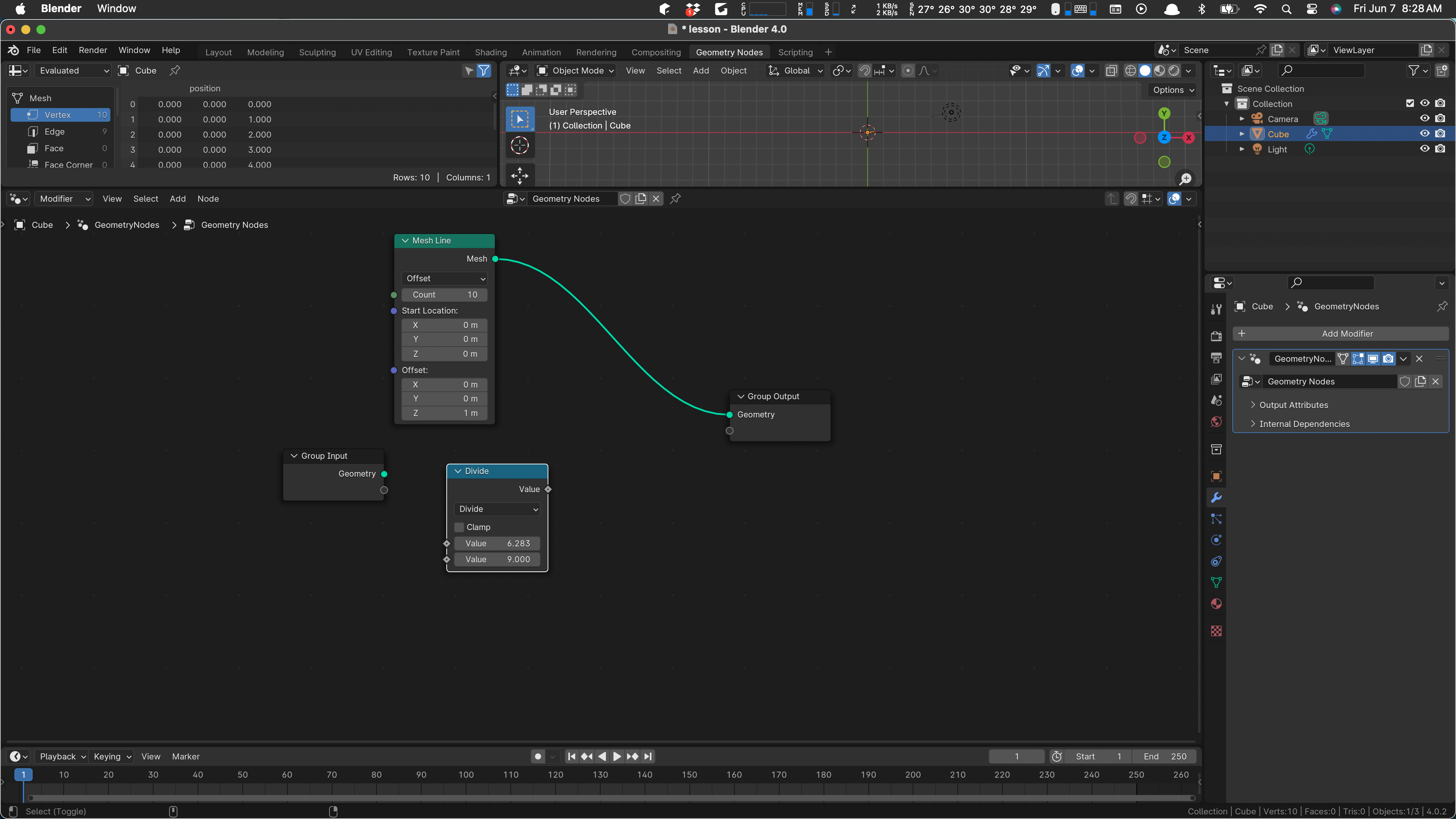Image resolution: width=1456 pixels, height=819 pixels.
Task: Open the Collection properties tab
Action: 1216,449
